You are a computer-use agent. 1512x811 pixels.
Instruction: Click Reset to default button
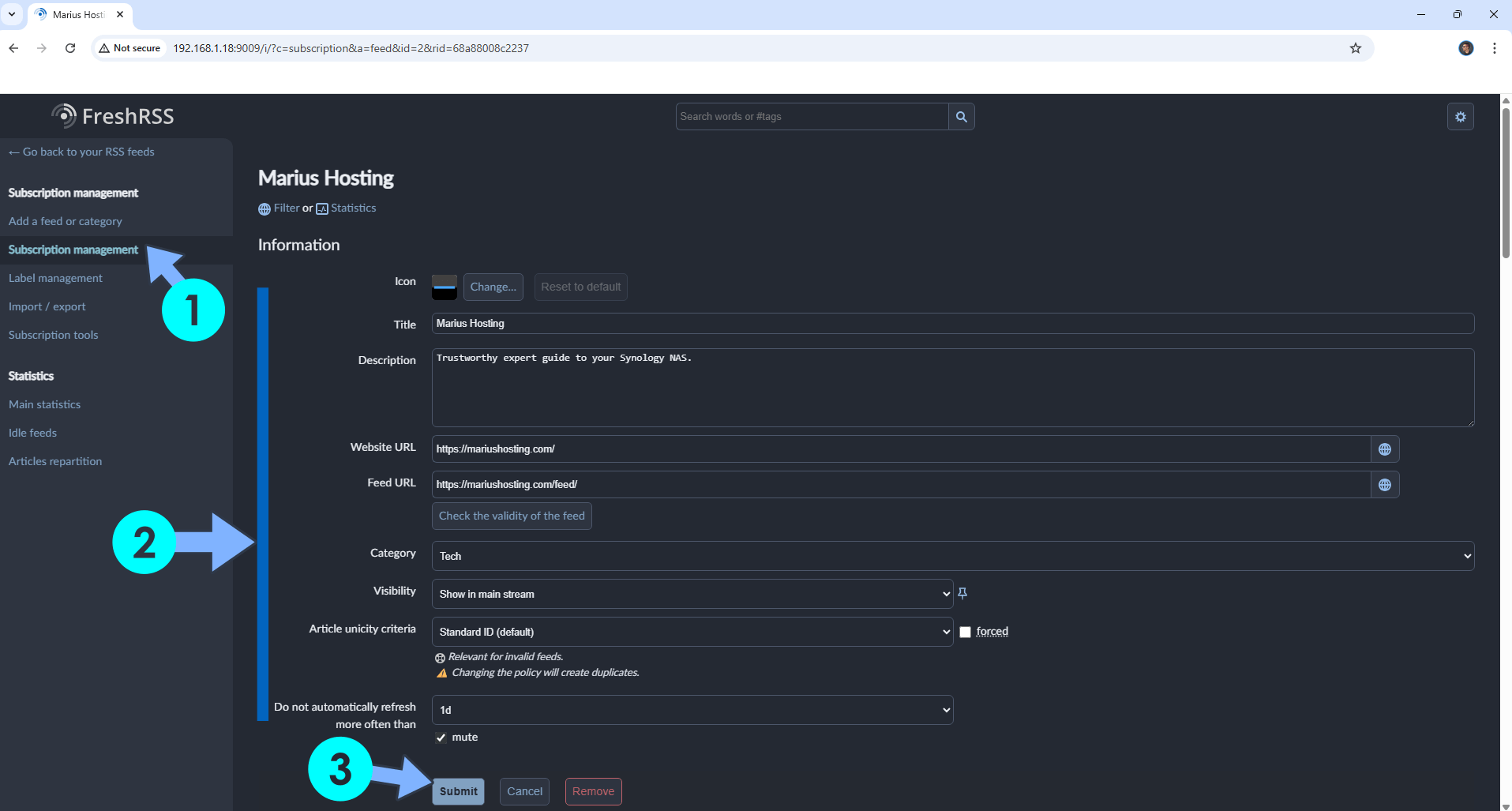581,287
